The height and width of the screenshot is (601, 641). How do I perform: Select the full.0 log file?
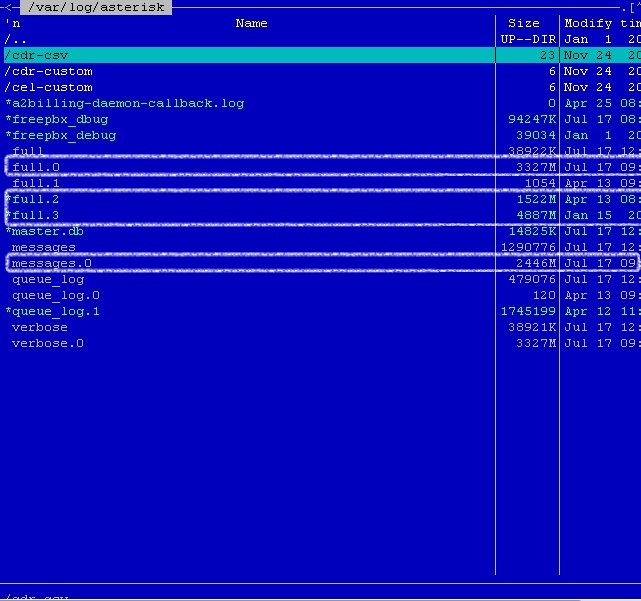tap(36, 167)
